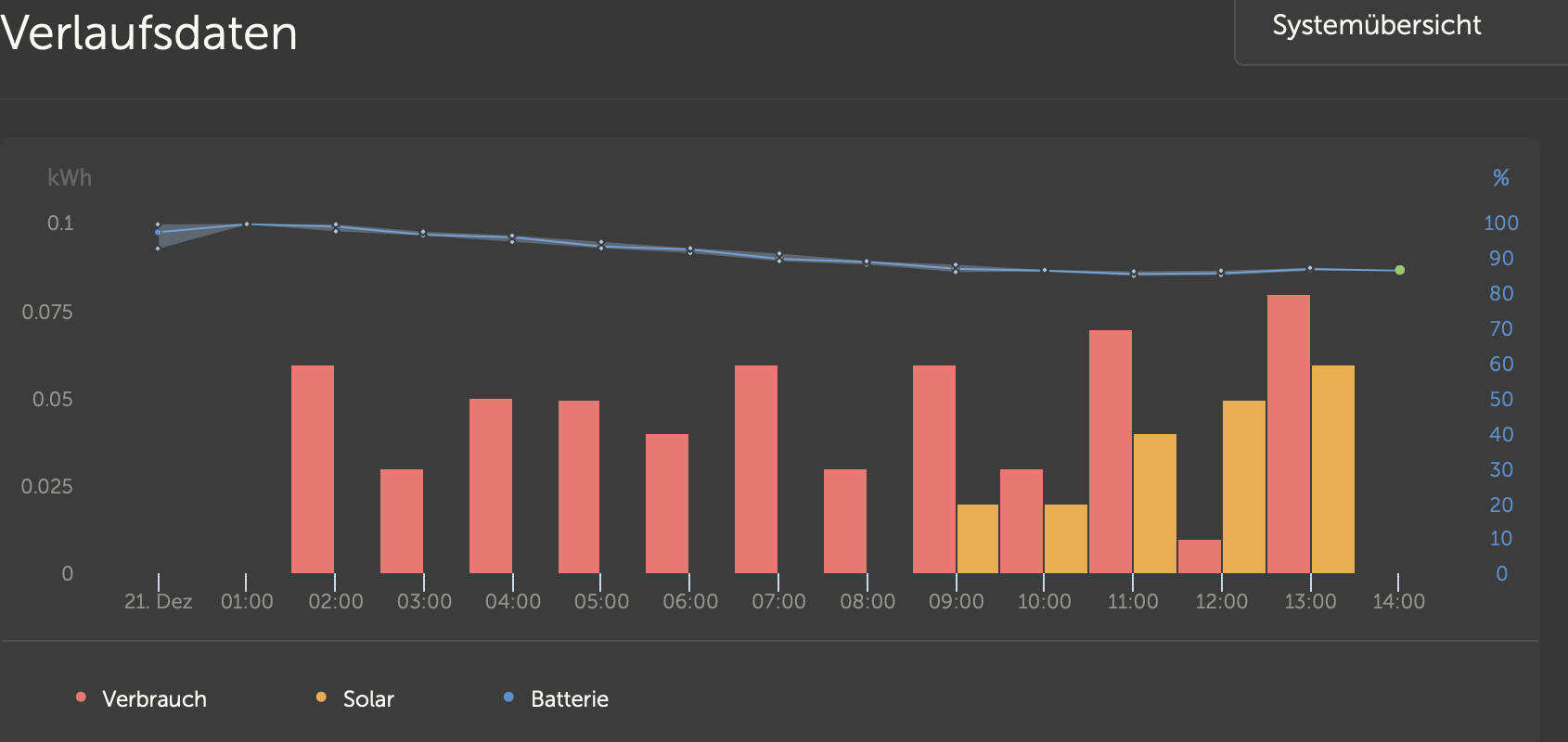Toggle the Batterie series legend label

569,699
